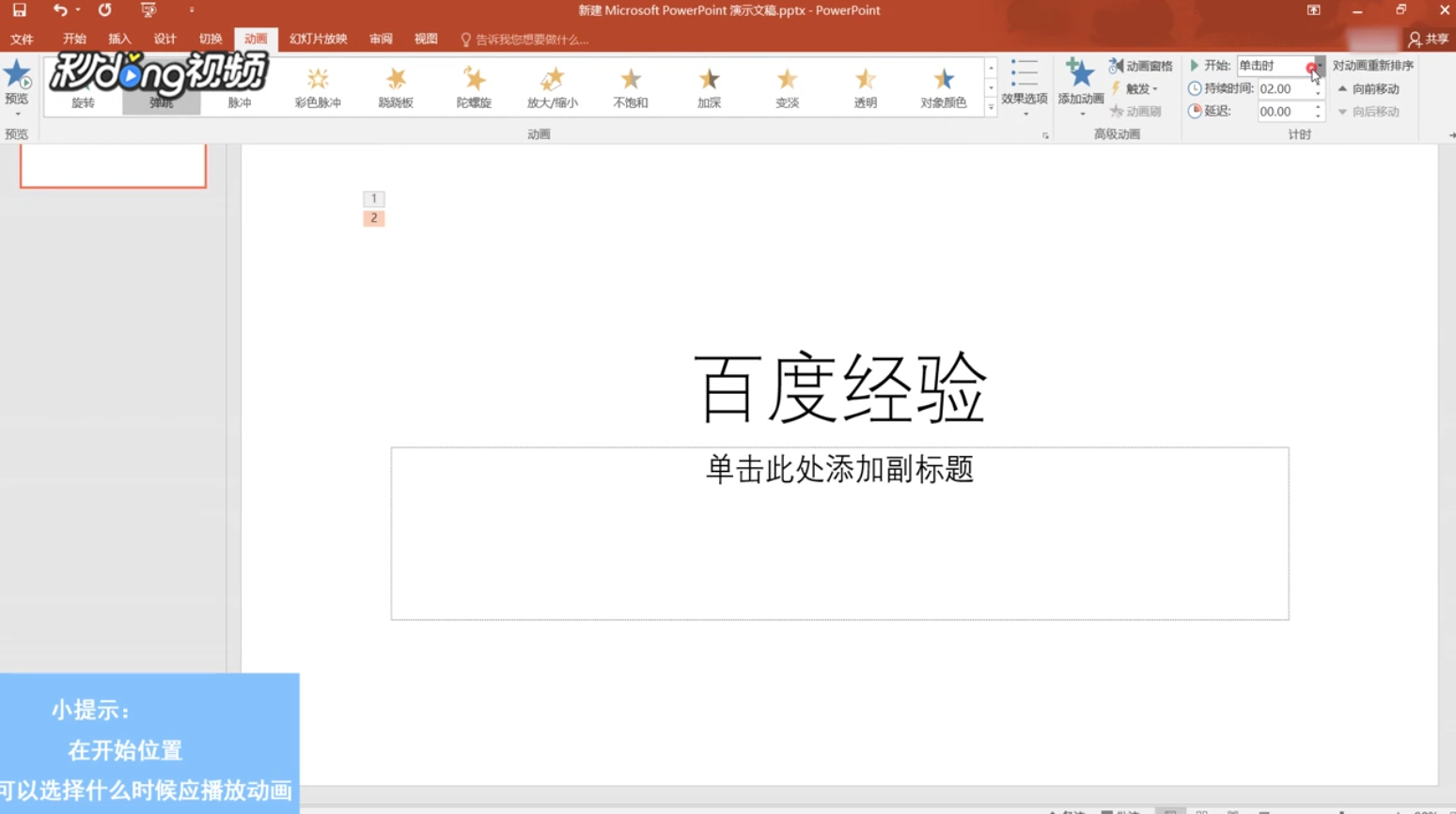Undo the last action
Viewport: 1456px width, 814px height.
[x=60, y=10]
